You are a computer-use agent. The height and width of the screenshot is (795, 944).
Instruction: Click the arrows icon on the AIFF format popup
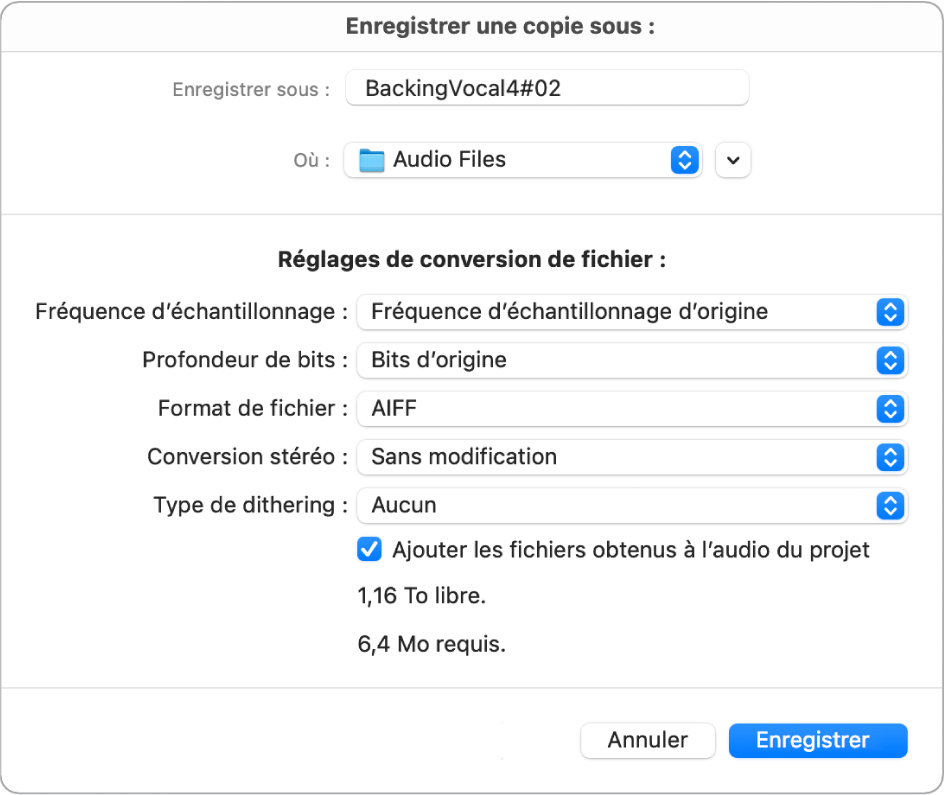point(891,409)
